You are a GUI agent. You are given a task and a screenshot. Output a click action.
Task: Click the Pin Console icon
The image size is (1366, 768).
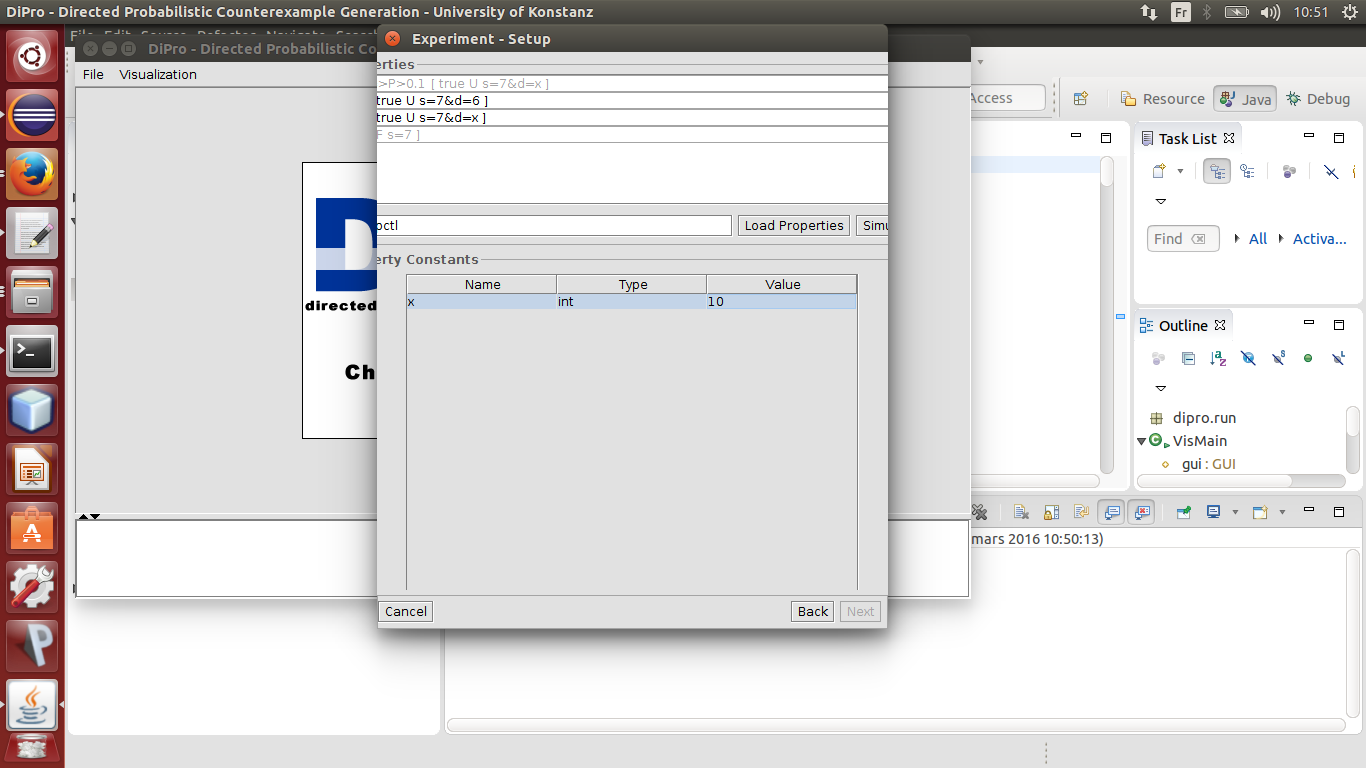point(1183,512)
